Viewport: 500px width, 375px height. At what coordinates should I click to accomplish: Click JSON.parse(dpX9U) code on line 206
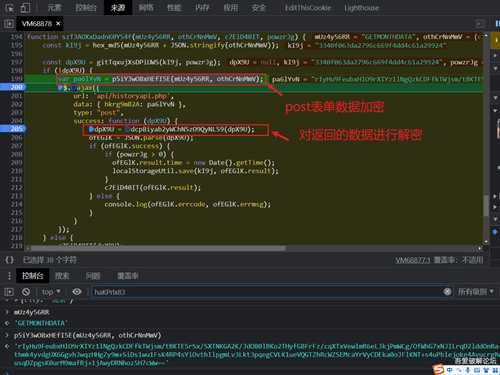point(159,138)
